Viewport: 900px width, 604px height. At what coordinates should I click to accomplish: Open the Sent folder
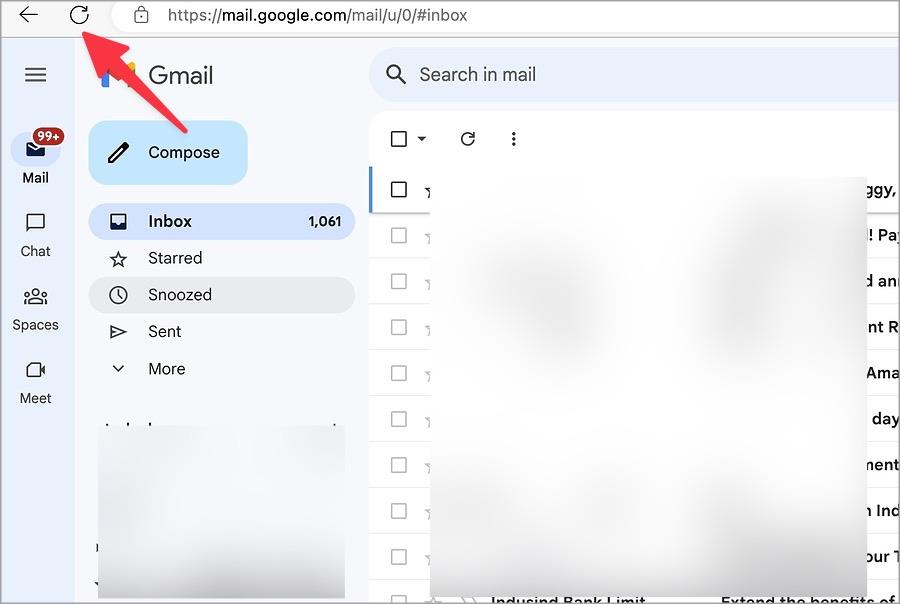tap(222, 332)
